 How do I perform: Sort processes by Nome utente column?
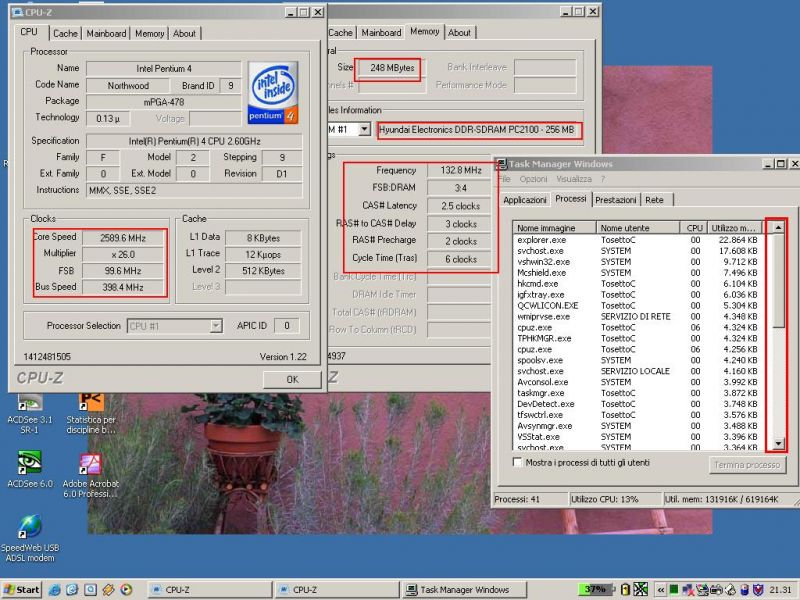click(638, 228)
